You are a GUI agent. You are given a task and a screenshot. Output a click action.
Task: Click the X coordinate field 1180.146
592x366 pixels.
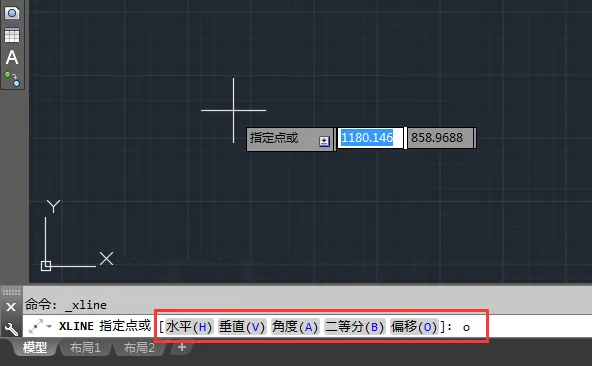pos(370,138)
